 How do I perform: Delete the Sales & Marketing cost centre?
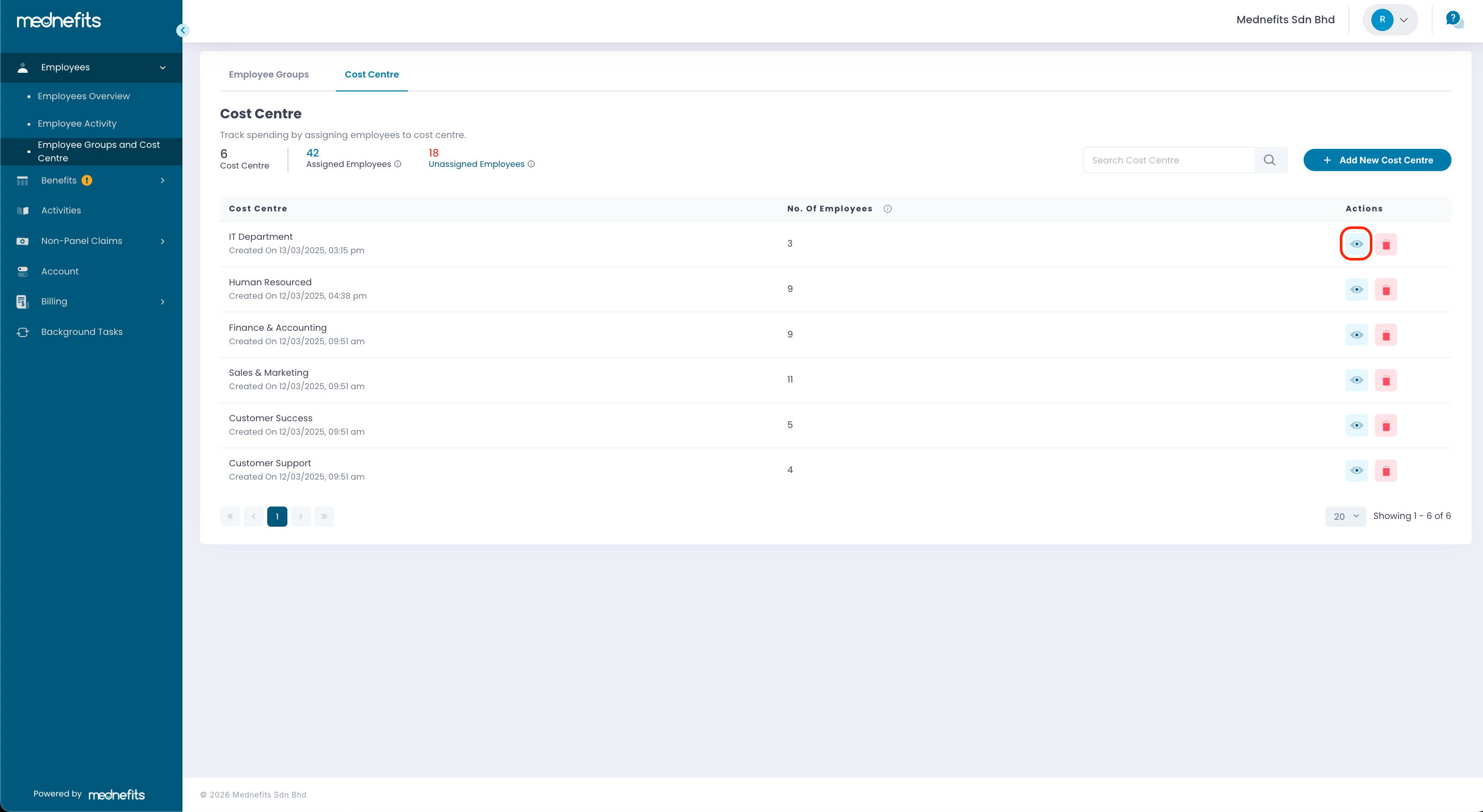(x=1386, y=380)
